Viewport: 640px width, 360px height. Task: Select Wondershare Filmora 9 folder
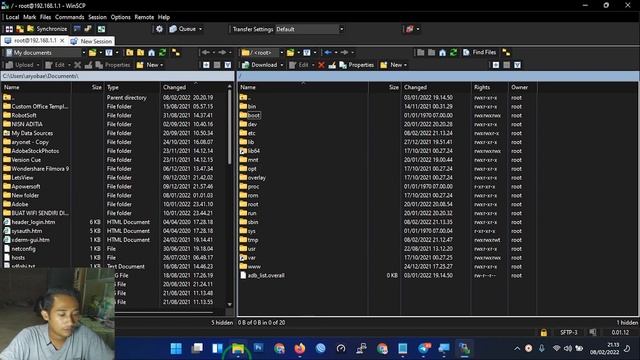(x=40, y=169)
